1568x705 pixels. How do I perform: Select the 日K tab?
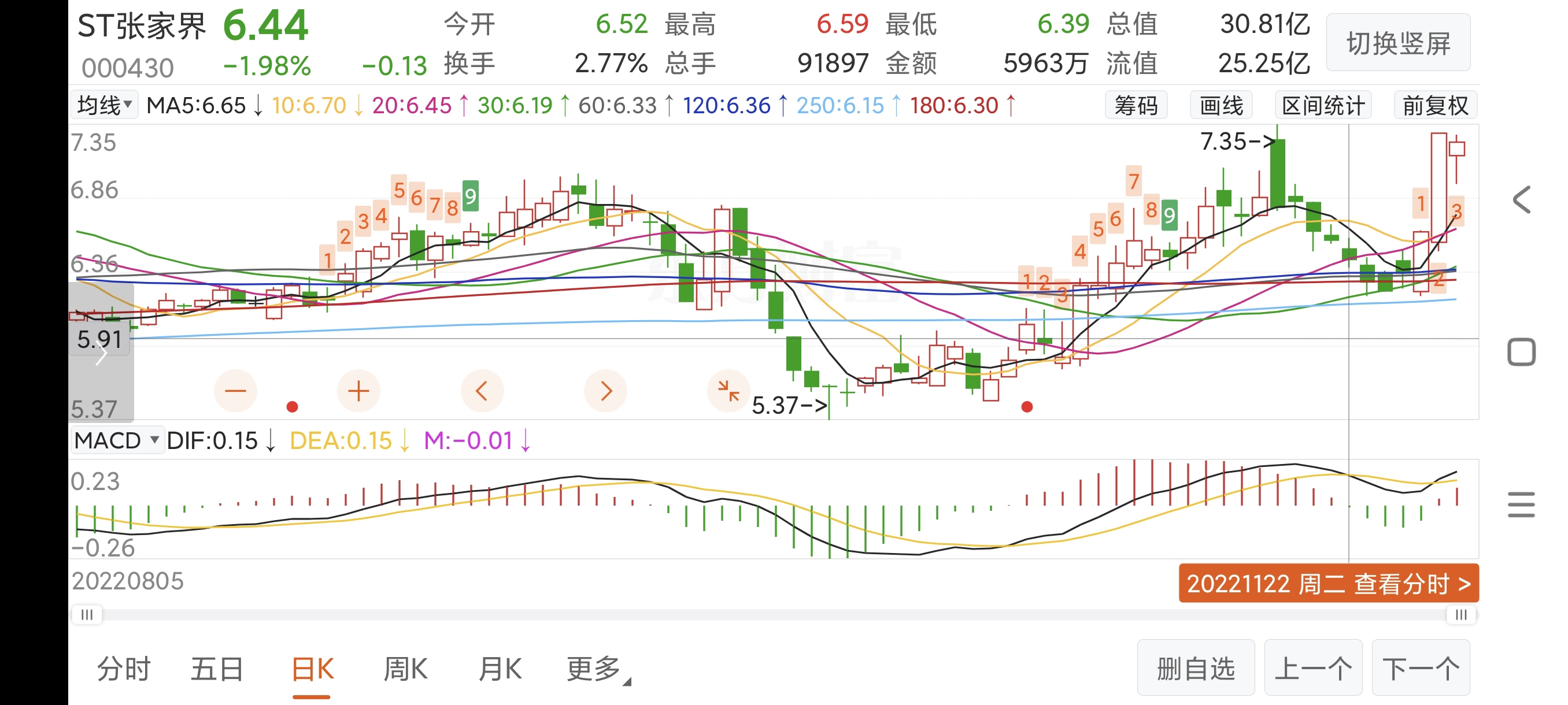312,670
